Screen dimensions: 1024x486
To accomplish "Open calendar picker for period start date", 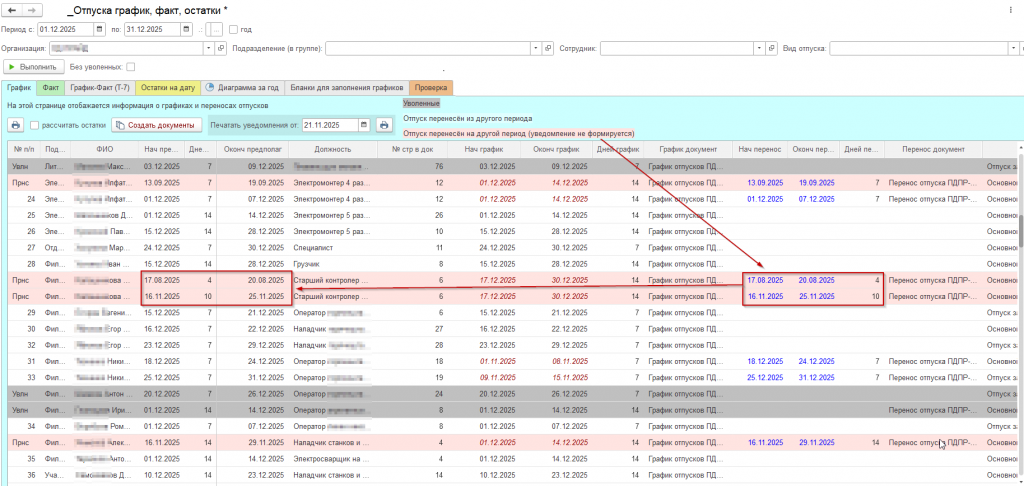I will (x=98, y=29).
